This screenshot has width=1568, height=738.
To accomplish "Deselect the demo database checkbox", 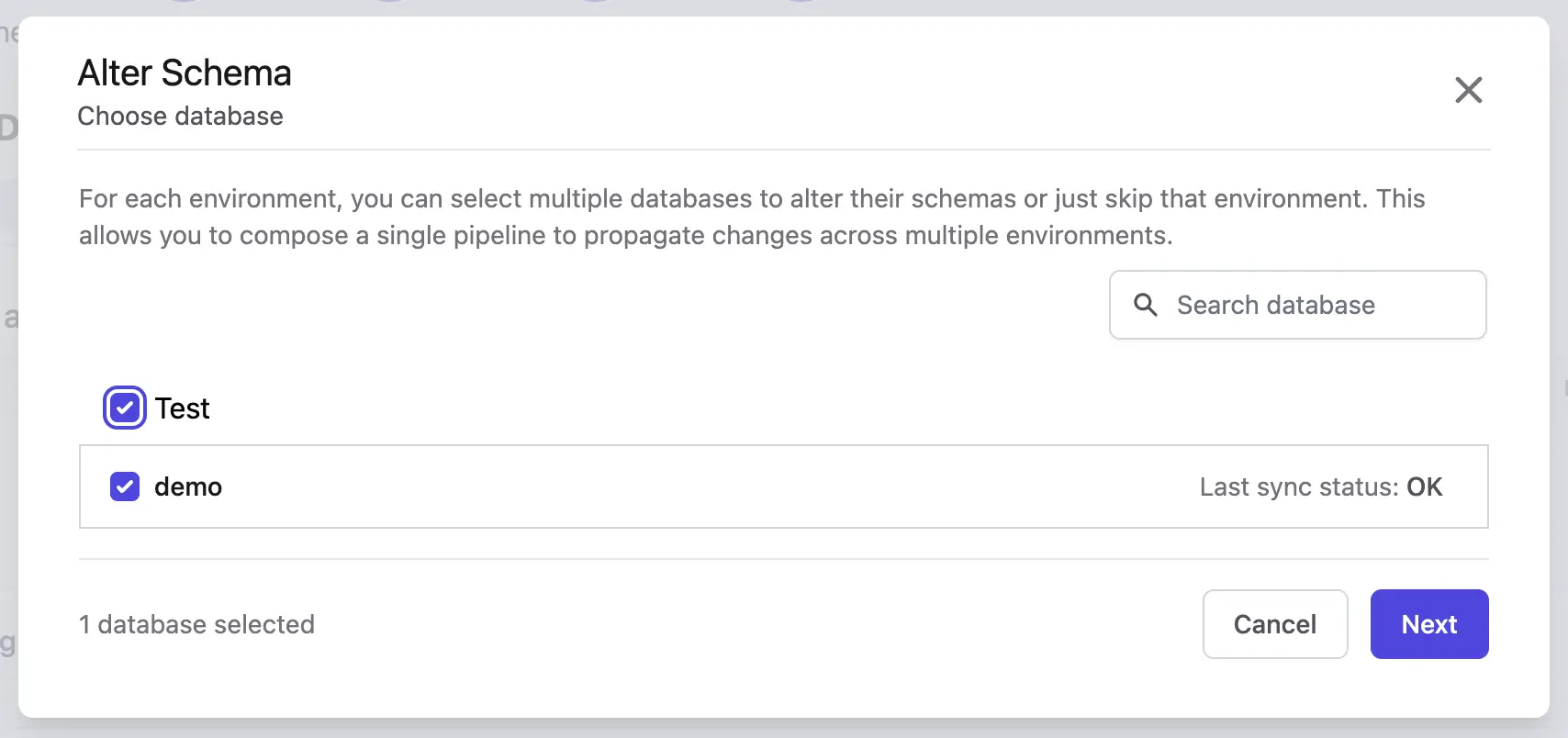I will tap(125, 486).
